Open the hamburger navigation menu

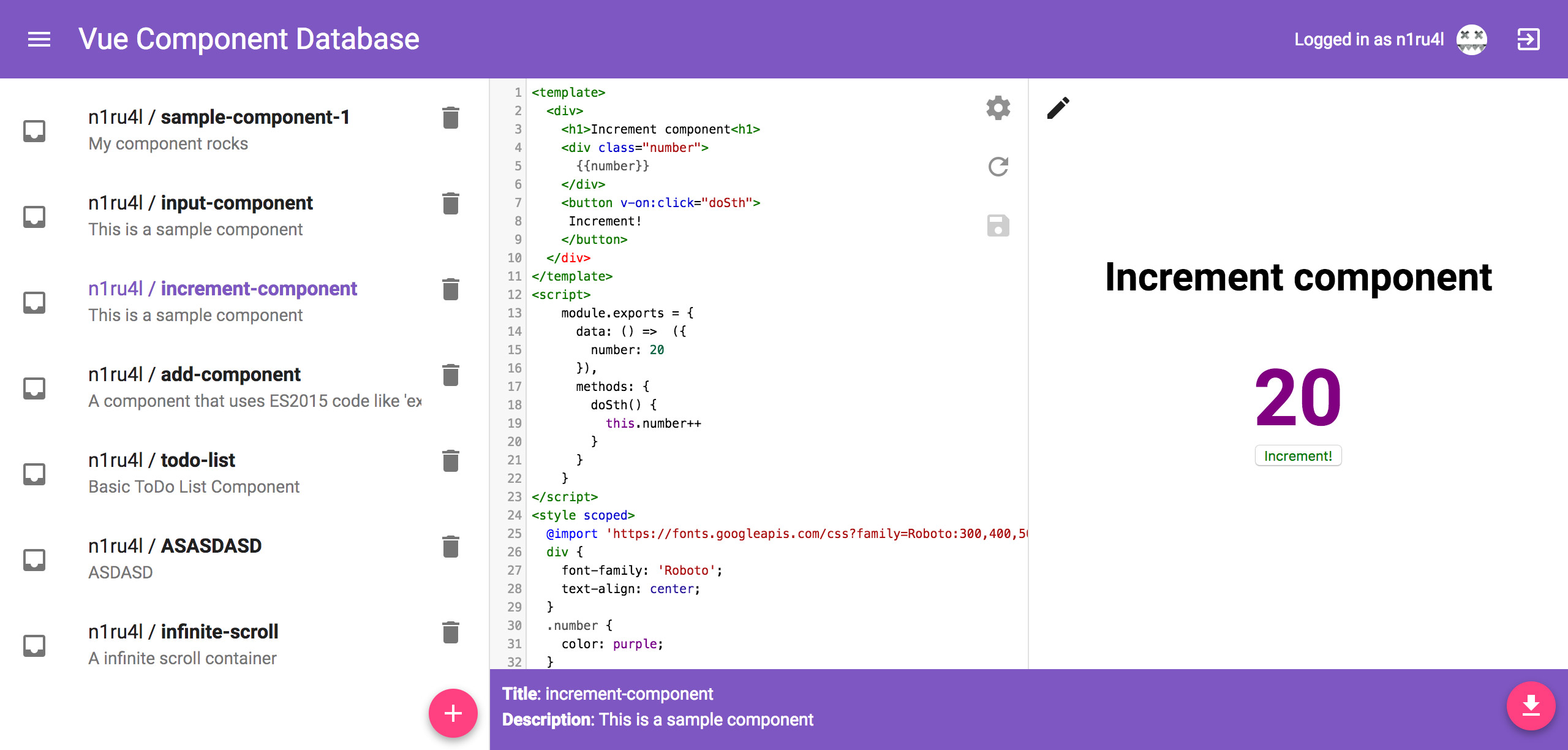39,40
